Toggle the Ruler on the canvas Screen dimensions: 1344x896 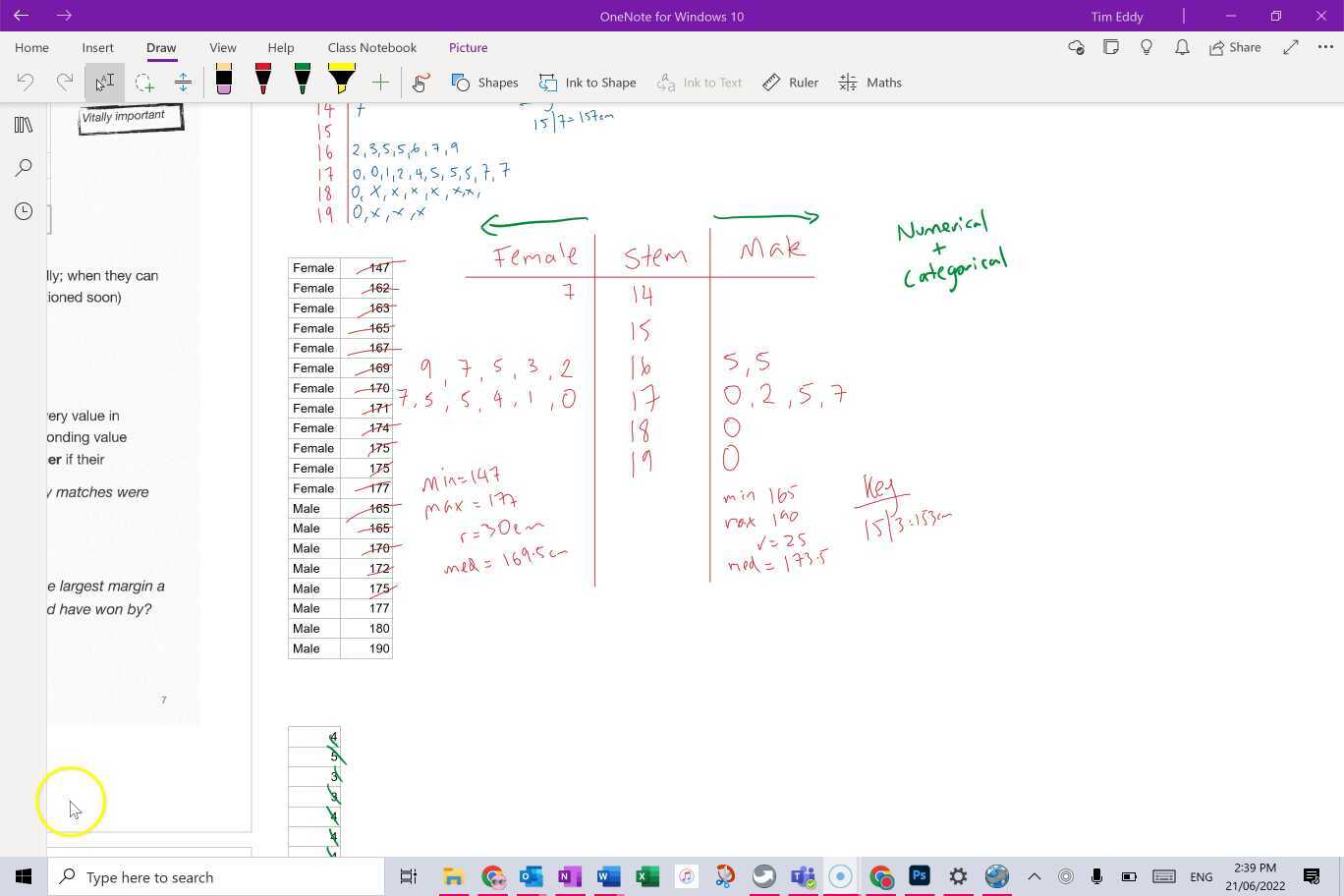coord(791,83)
